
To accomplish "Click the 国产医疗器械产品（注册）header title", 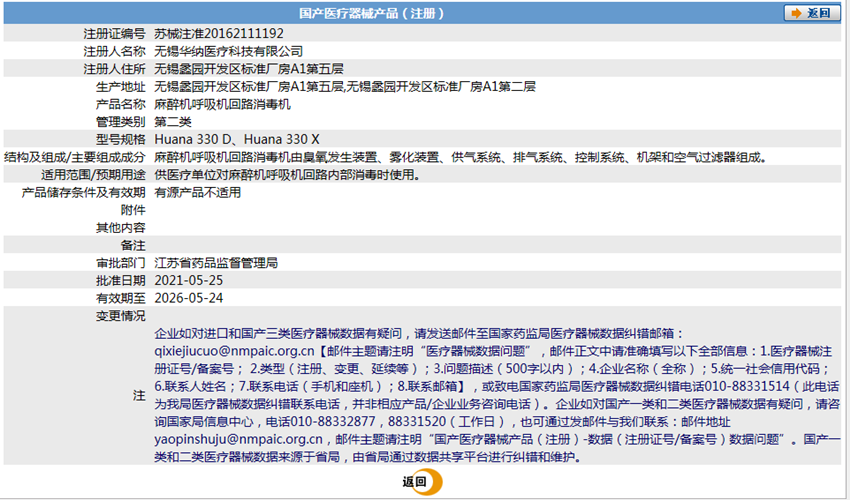I will [x=371, y=14].
